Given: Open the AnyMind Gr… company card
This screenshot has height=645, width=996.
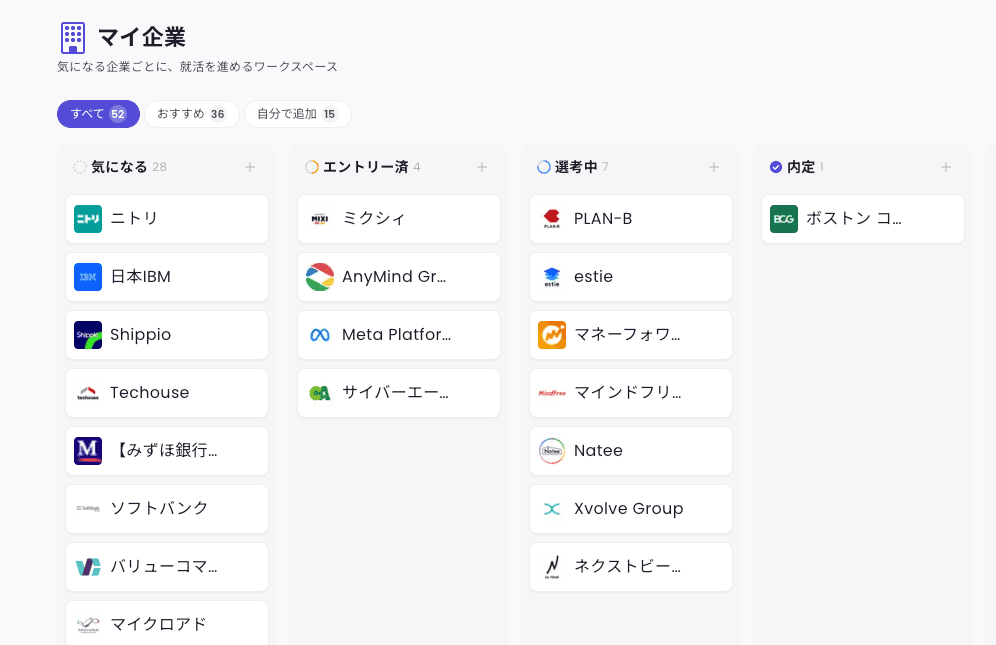Looking at the screenshot, I should pos(399,277).
